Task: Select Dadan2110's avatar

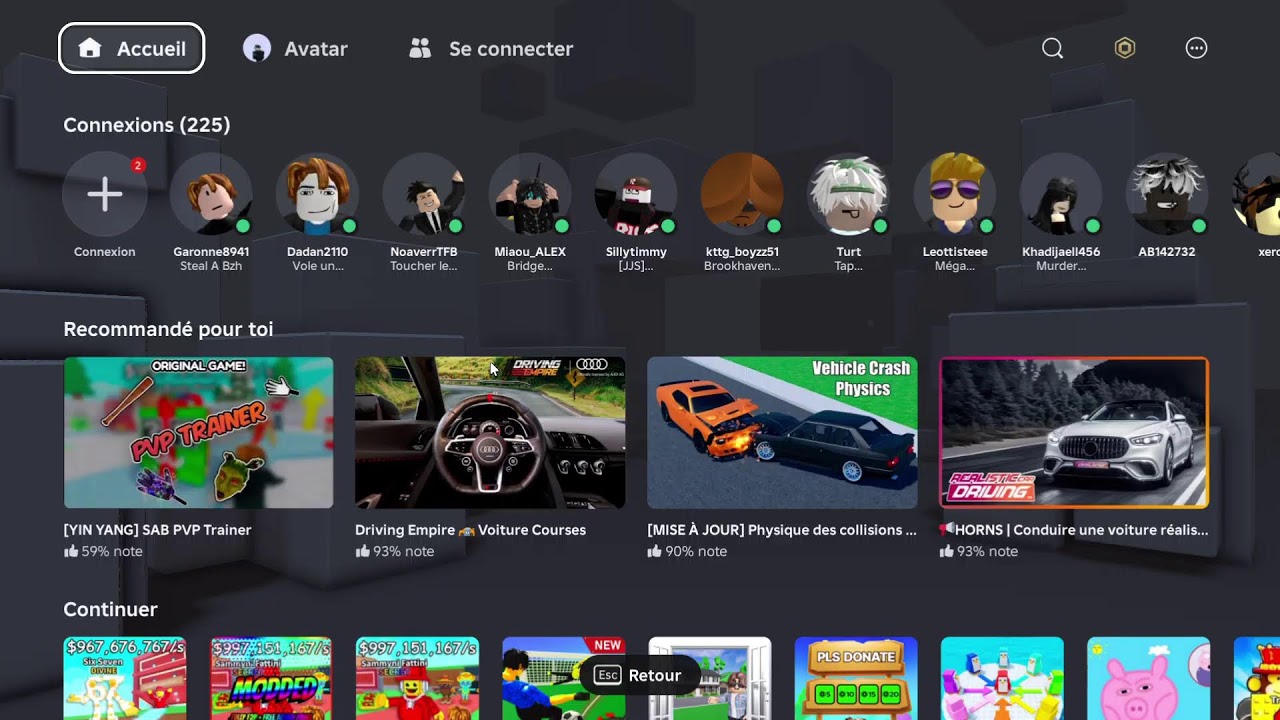Action: coord(317,195)
